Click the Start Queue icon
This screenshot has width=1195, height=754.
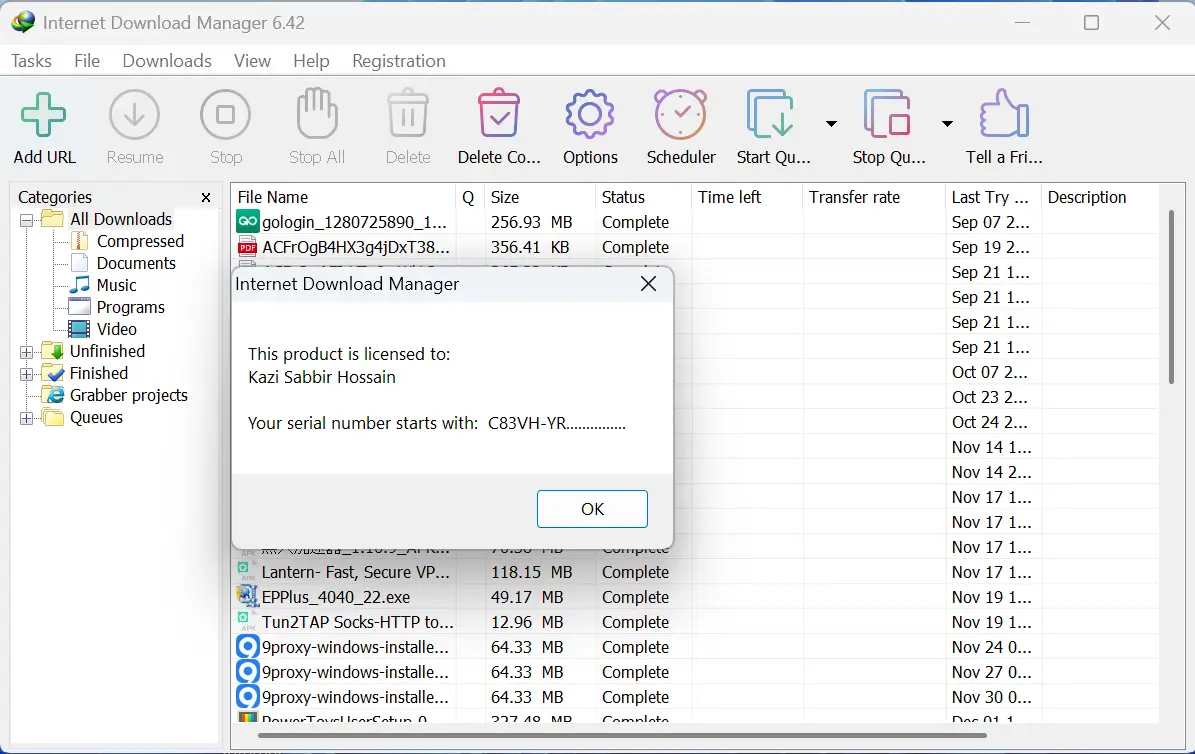click(771, 113)
